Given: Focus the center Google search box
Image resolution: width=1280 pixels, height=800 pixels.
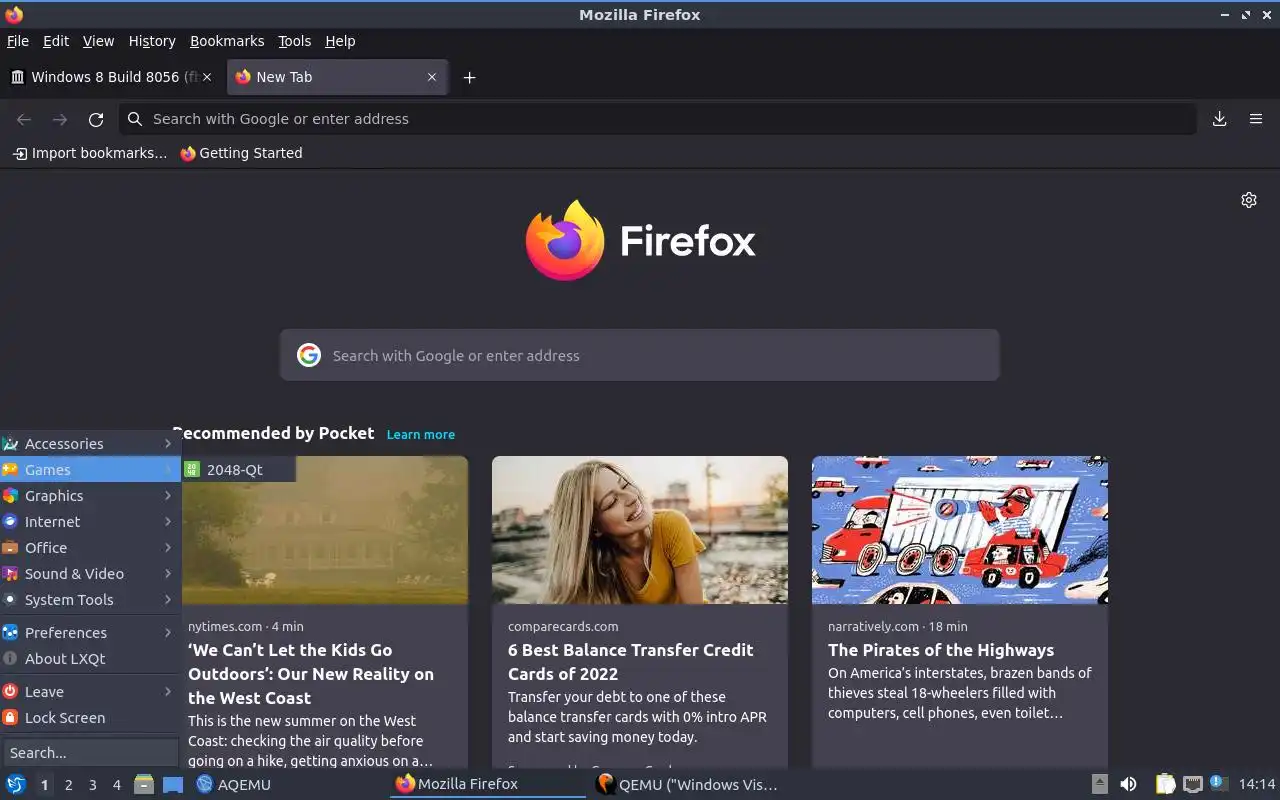Looking at the screenshot, I should (x=640, y=355).
